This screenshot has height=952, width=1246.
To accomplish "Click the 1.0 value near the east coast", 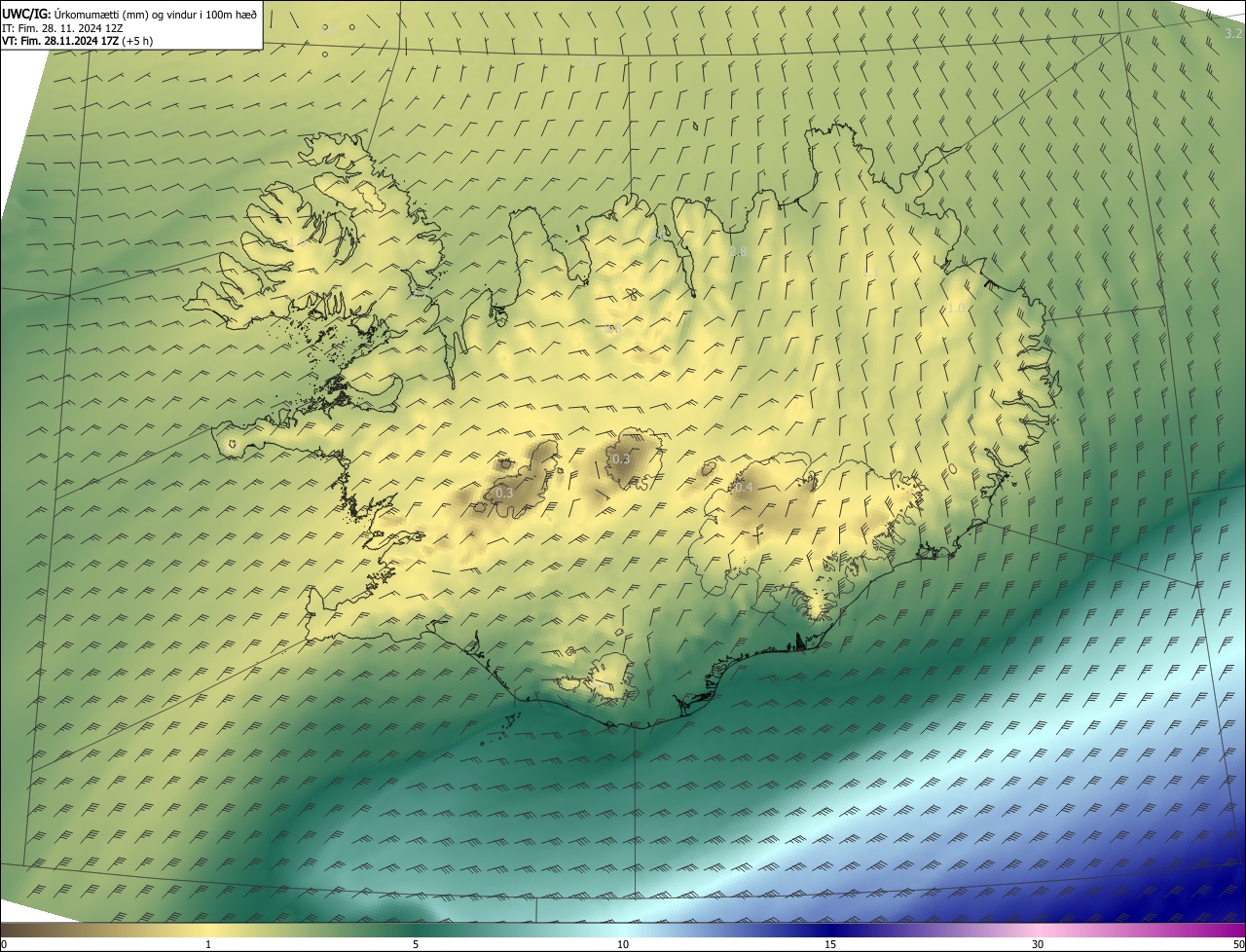I will 957,309.
